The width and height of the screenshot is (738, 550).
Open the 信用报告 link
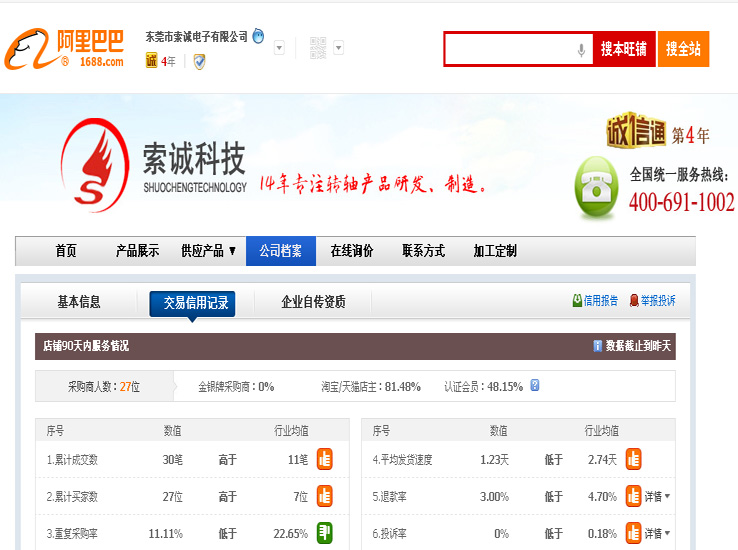pyautogui.click(x=601, y=300)
